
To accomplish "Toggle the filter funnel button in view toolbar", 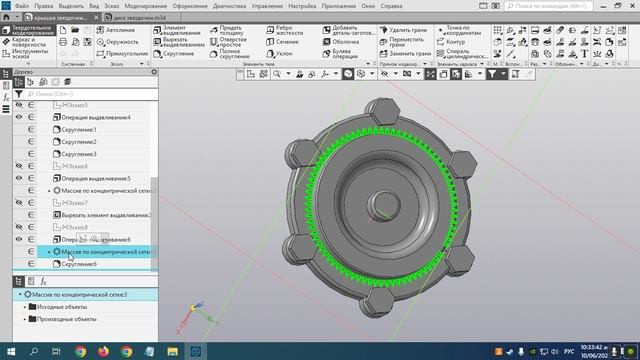I will tap(492, 74).
